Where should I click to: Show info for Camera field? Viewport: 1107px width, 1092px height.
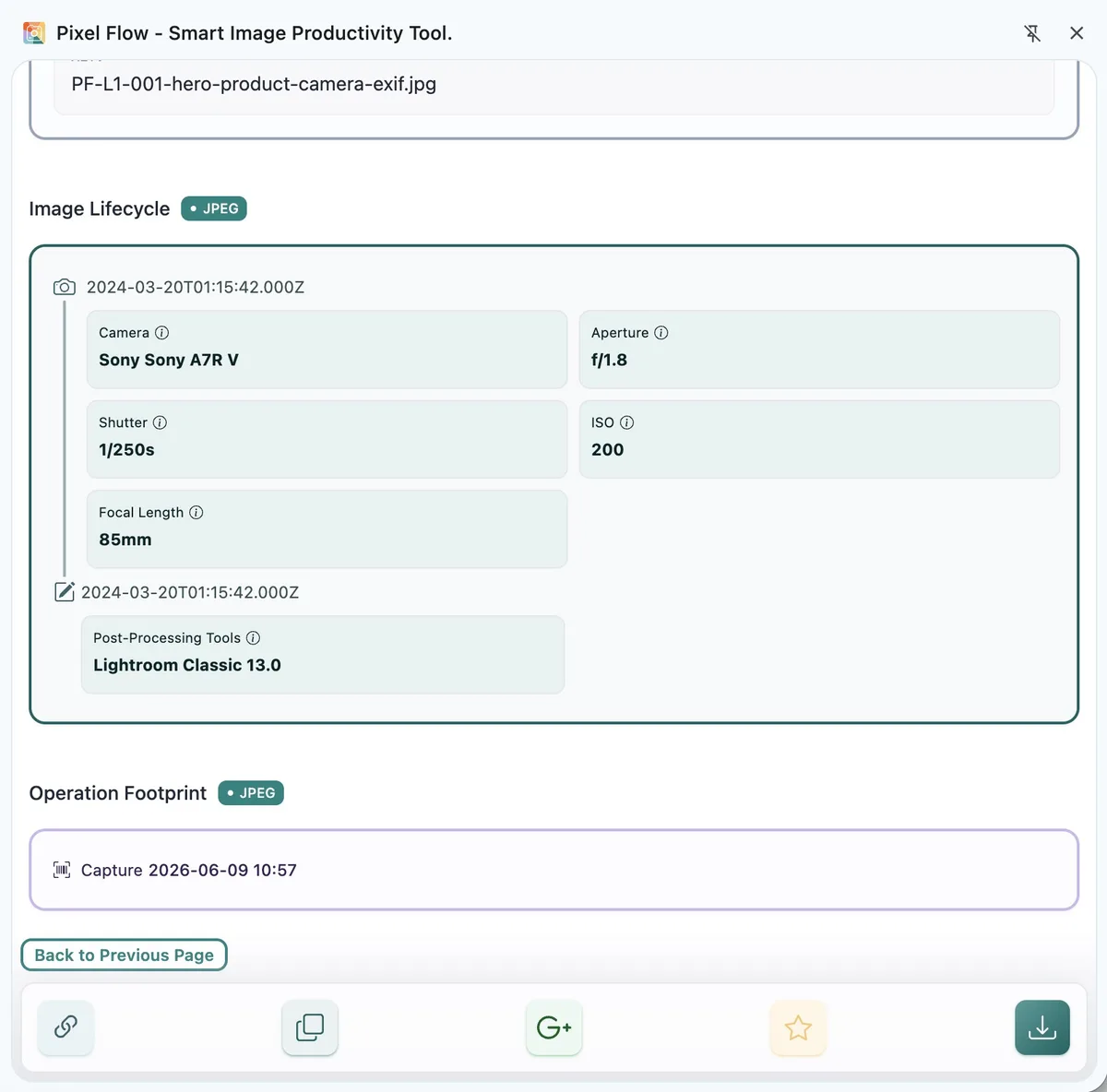pos(161,333)
